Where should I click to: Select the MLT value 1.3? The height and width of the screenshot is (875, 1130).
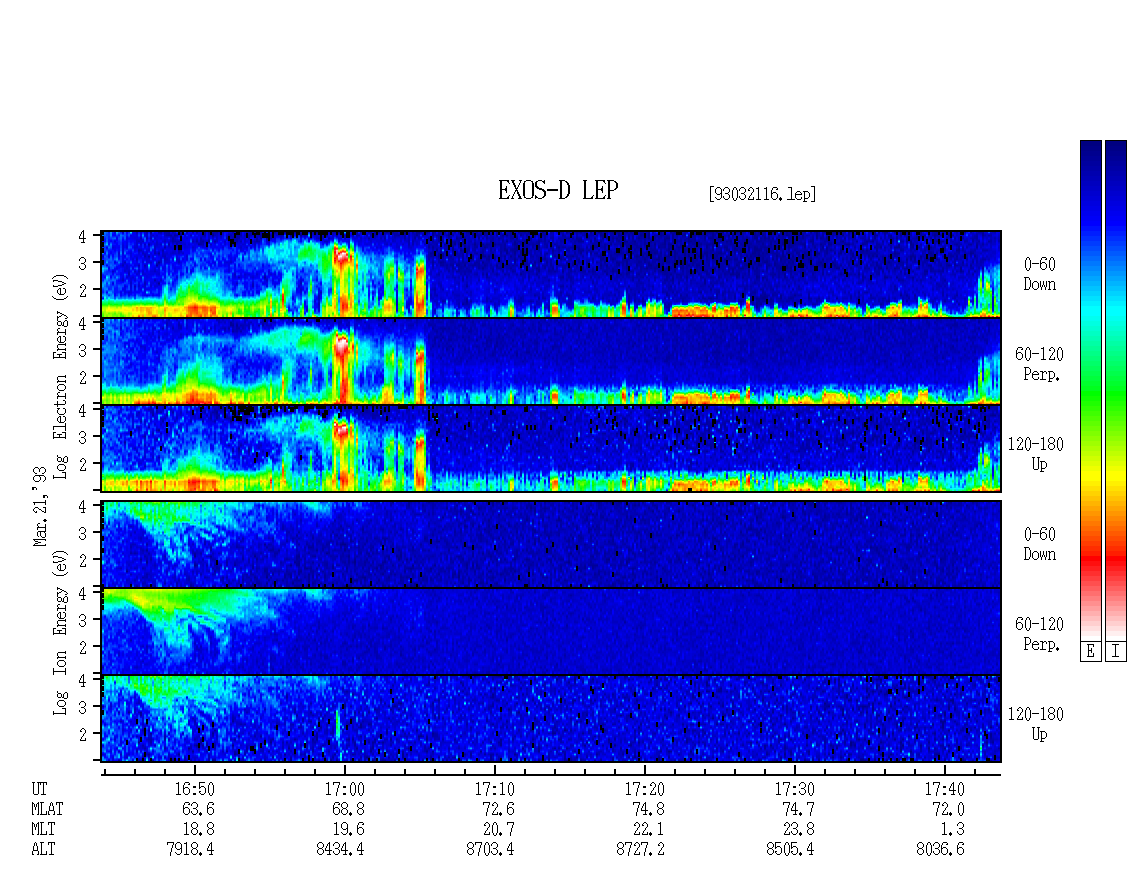[952, 829]
